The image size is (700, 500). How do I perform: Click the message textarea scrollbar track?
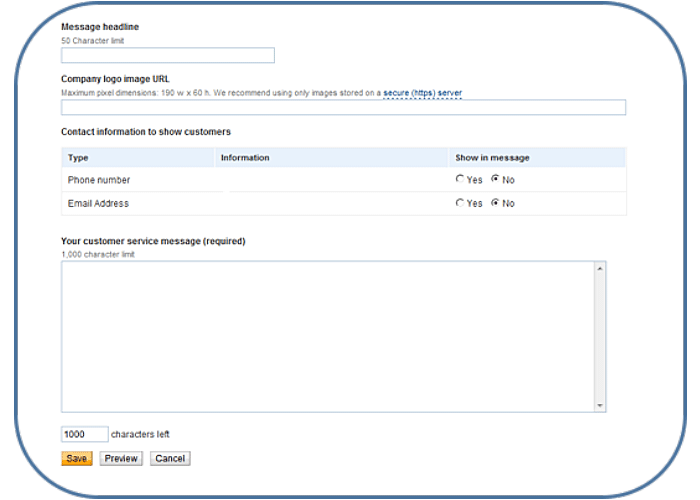coord(600,336)
